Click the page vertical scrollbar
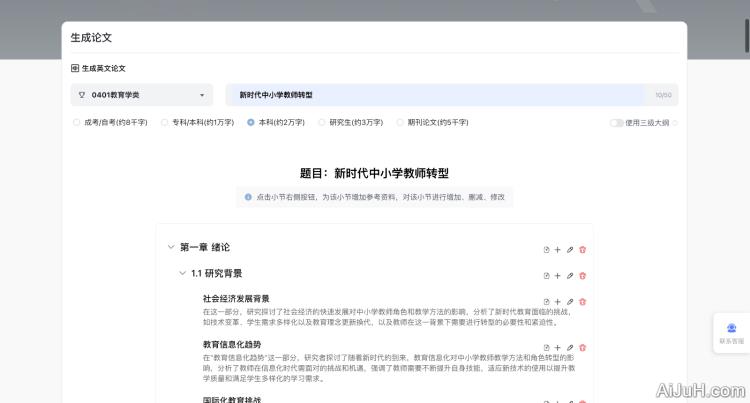Screen dimensions: 750x403 click(747, 36)
